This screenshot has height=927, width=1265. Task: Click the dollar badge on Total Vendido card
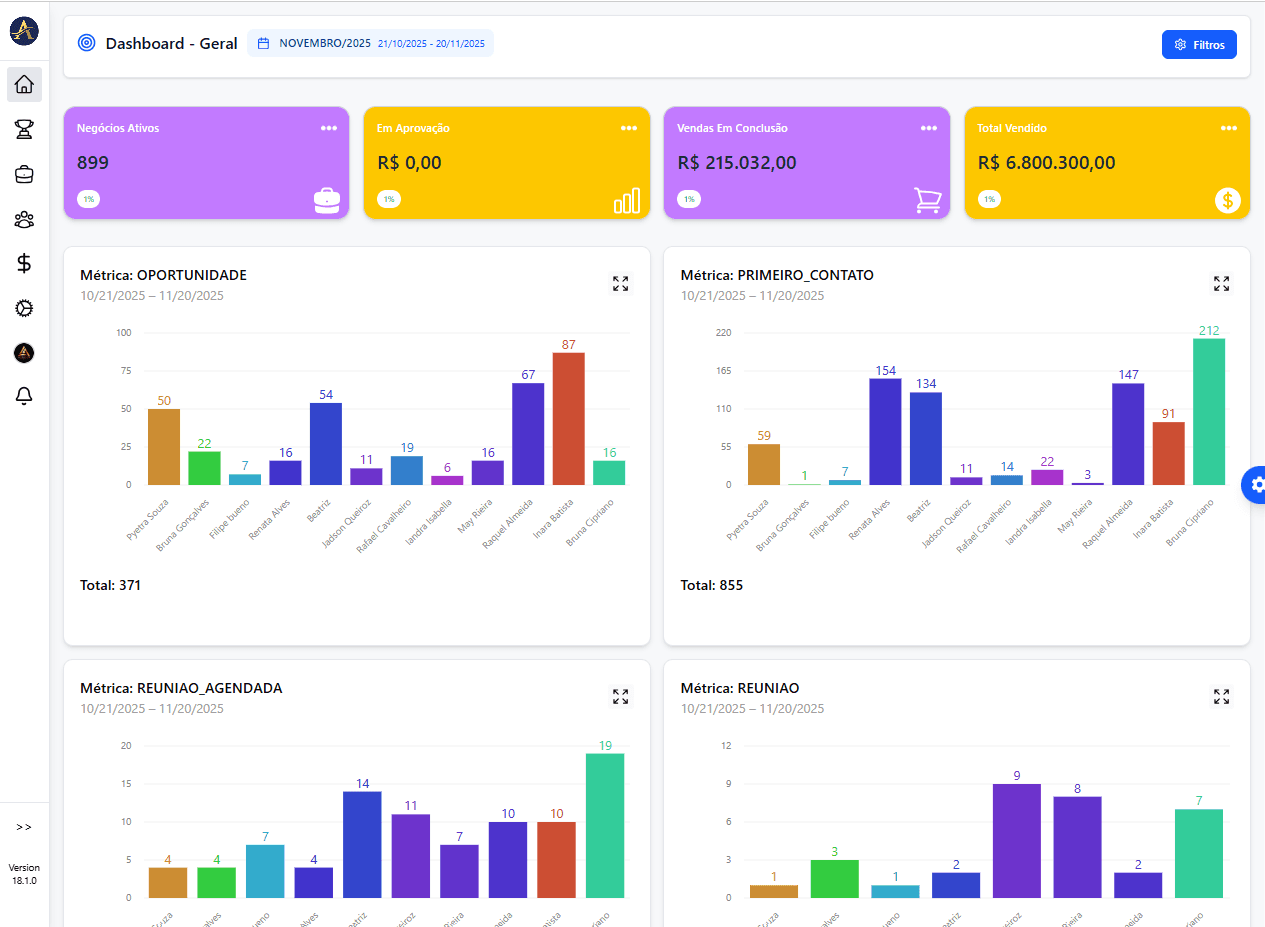click(x=1228, y=200)
